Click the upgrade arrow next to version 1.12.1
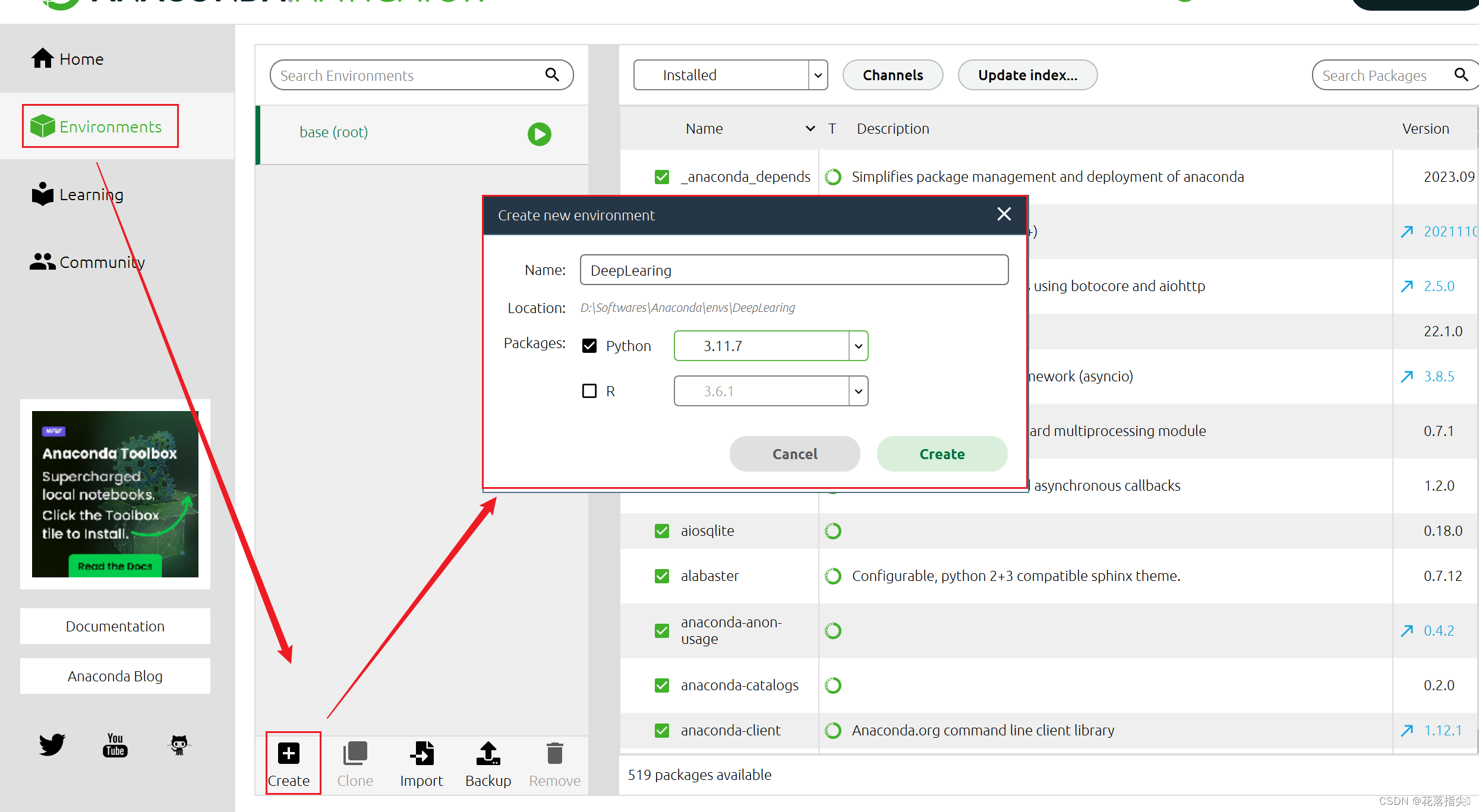Viewport: 1479px width, 812px height. coord(1407,731)
